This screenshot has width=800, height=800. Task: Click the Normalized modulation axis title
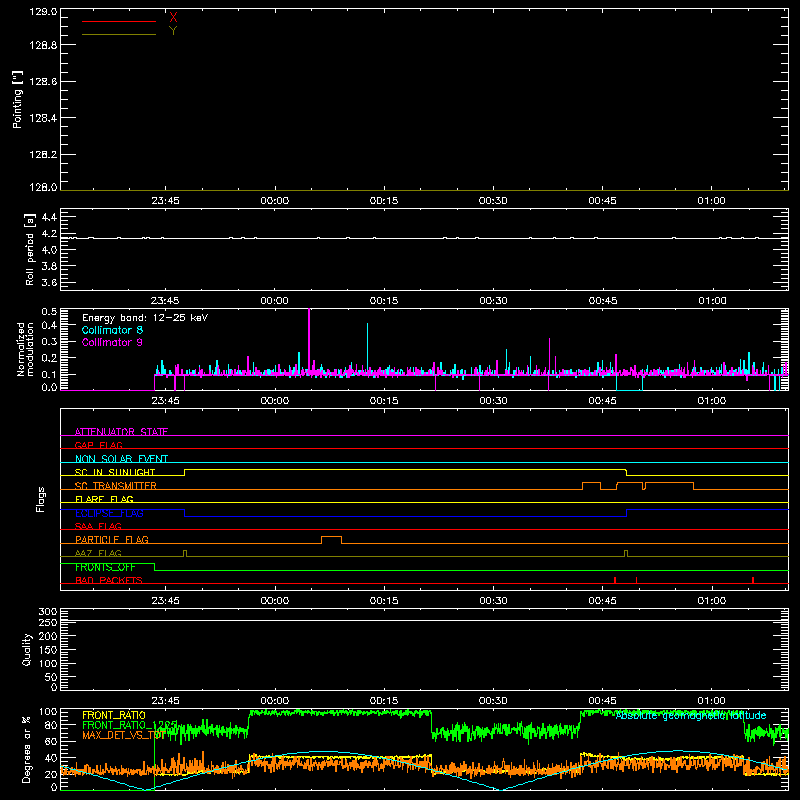click(x=25, y=349)
